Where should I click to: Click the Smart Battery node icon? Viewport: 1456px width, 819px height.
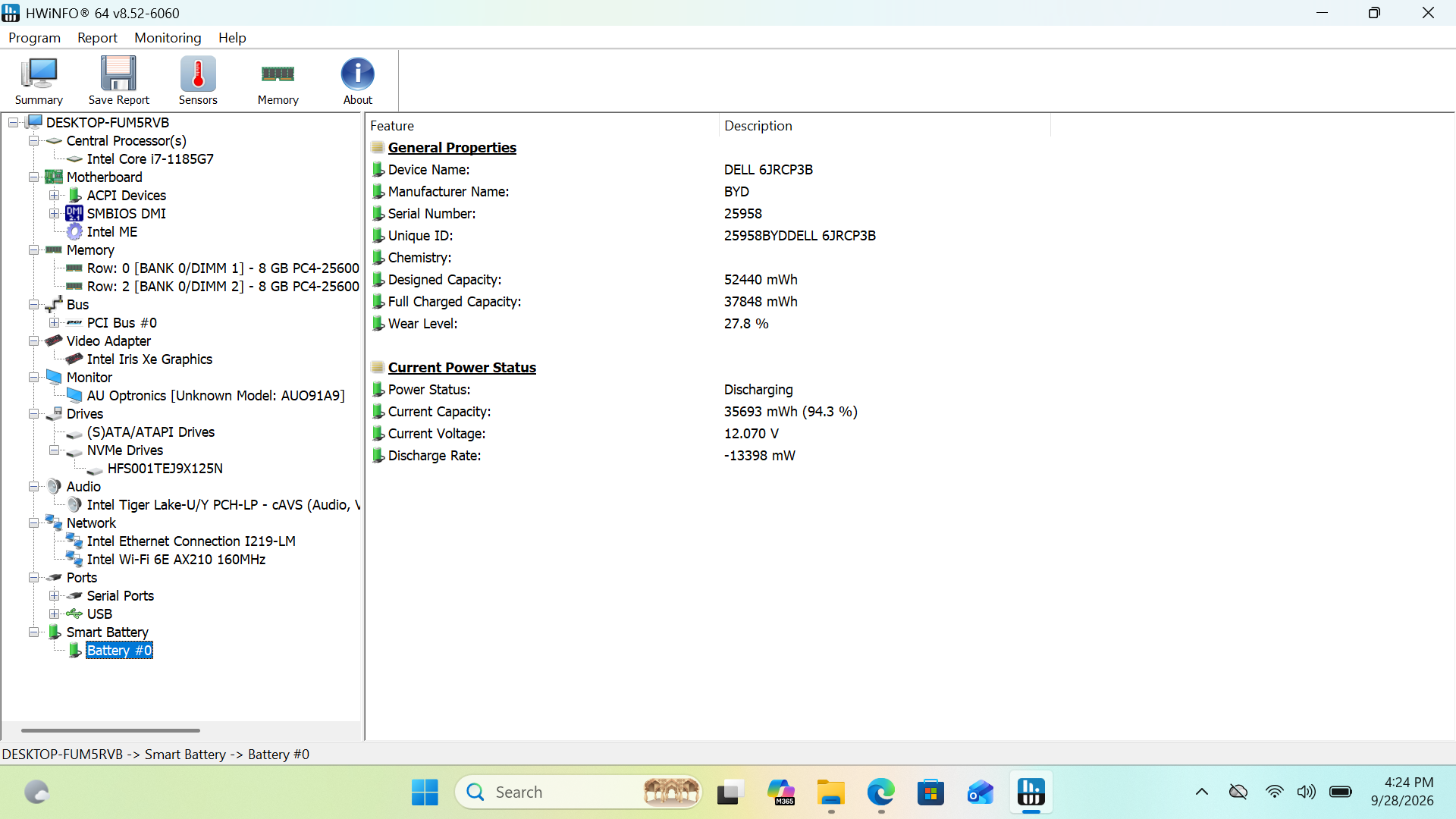click(x=55, y=632)
